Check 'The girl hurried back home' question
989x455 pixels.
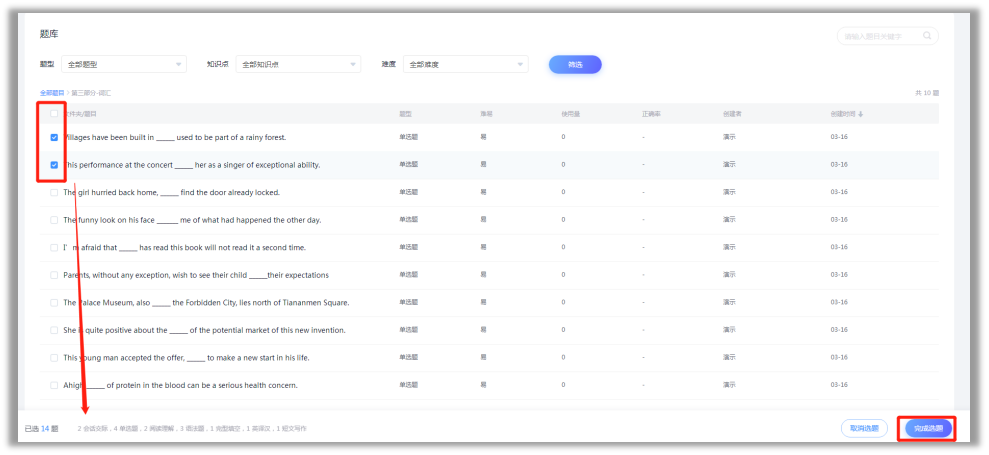coord(54,192)
